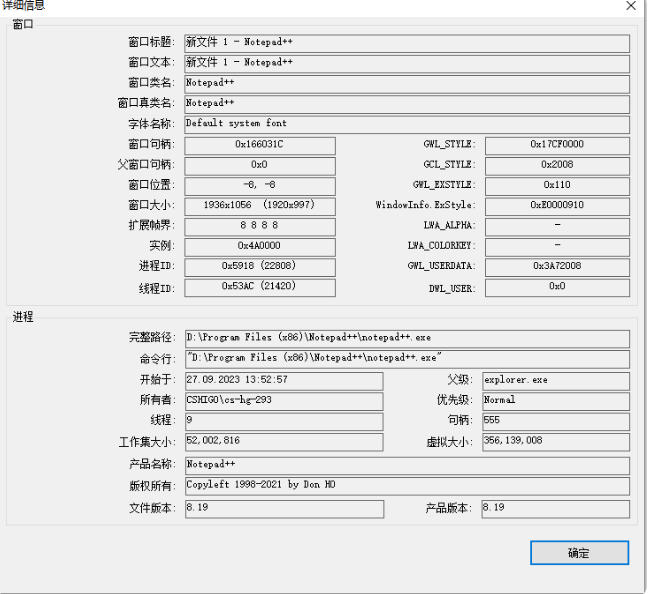Click the 进程ID field showing 0x5918
Image resolution: width=651 pixels, height=594 pixels.
259,267
